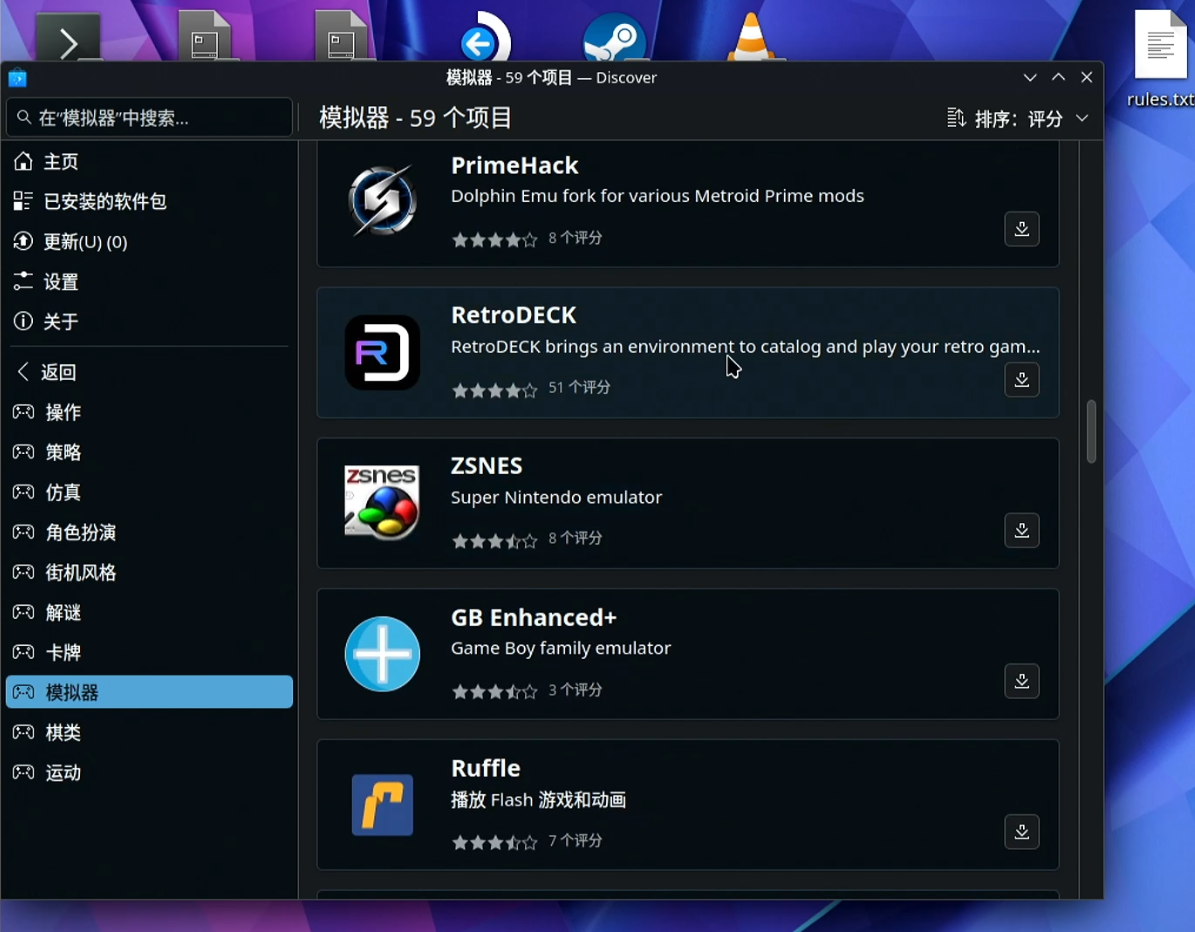This screenshot has height=932, width=1195.
Task: Open the rules.txt file on desktop
Action: pyautogui.click(x=1160, y=59)
